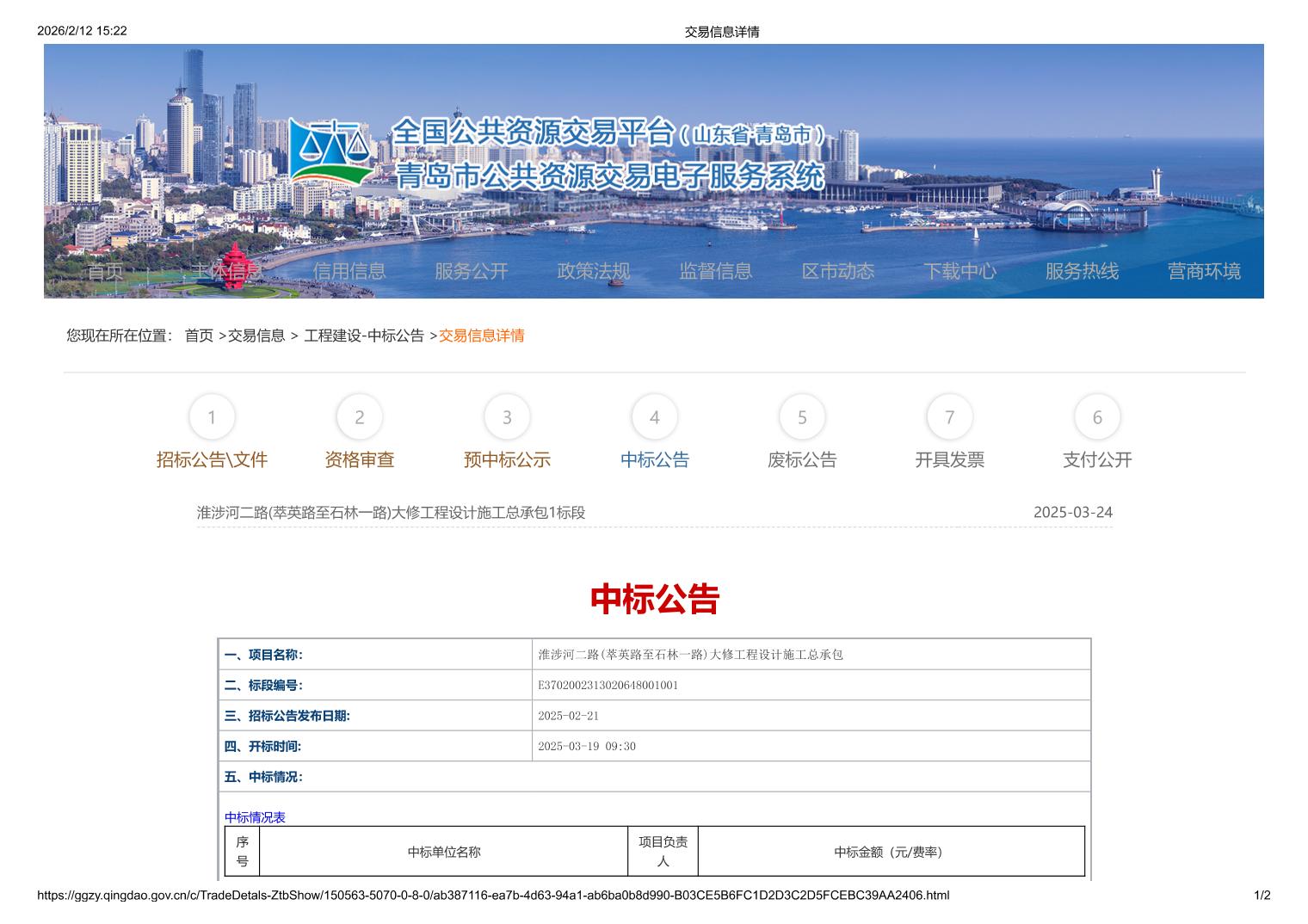1308x924 pixels.
Task: Select the step 2 circle for 资格审查
Action: 360,417
